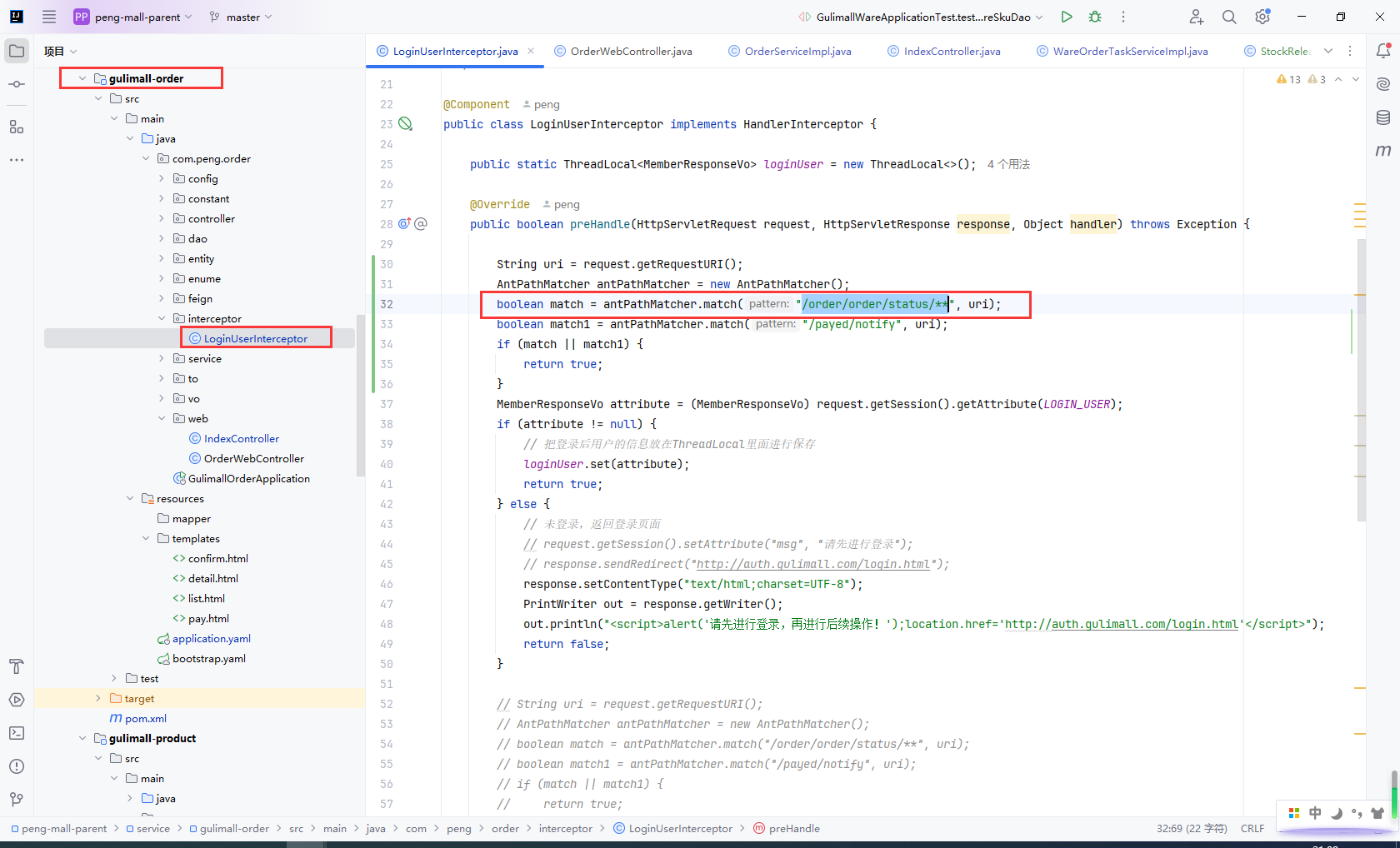Click IntelliJ logo in title bar
The height and width of the screenshot is (848, 1400).
(17, 17)
